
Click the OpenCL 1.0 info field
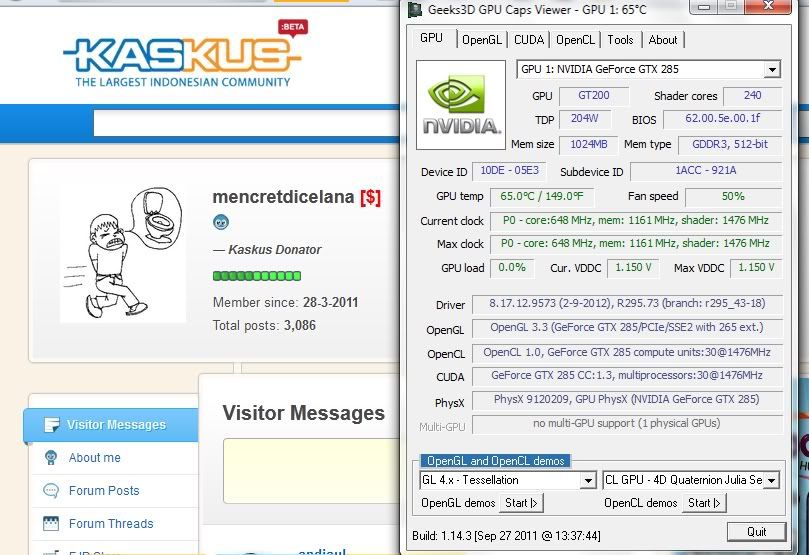627,353
